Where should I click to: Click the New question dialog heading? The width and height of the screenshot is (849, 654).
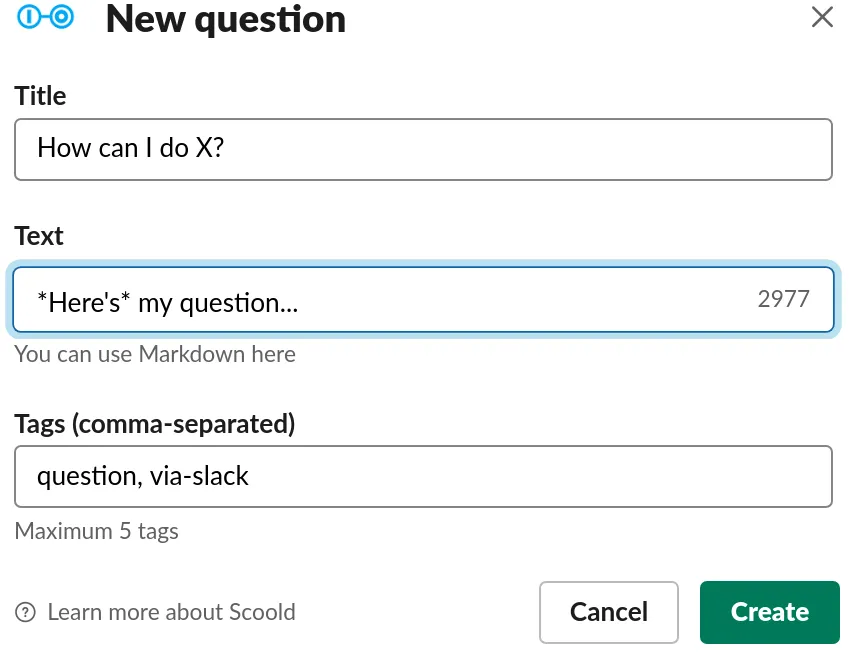[x=224, y=19]
